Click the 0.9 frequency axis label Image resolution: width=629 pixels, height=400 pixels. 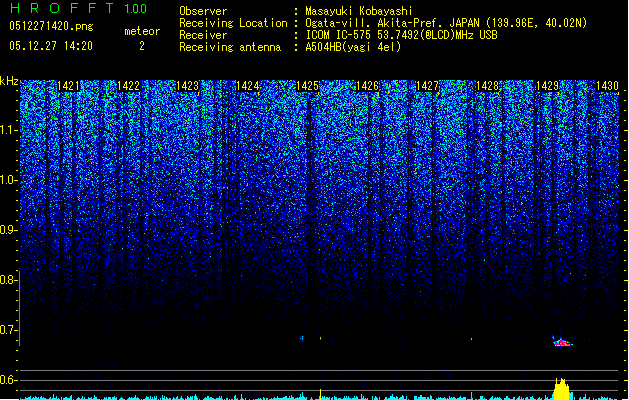pyautogui.click(x=8, y=230)
